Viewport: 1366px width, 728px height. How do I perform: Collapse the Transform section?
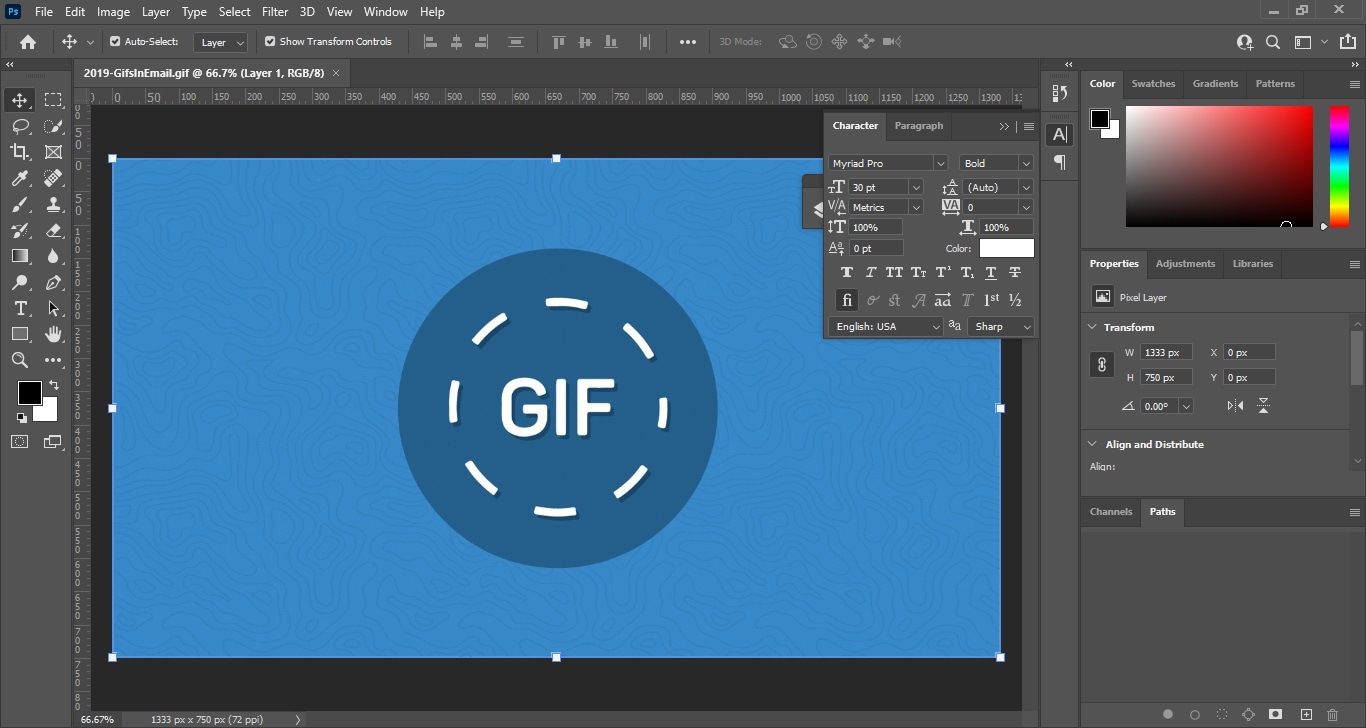click(x=1091, y=327)
